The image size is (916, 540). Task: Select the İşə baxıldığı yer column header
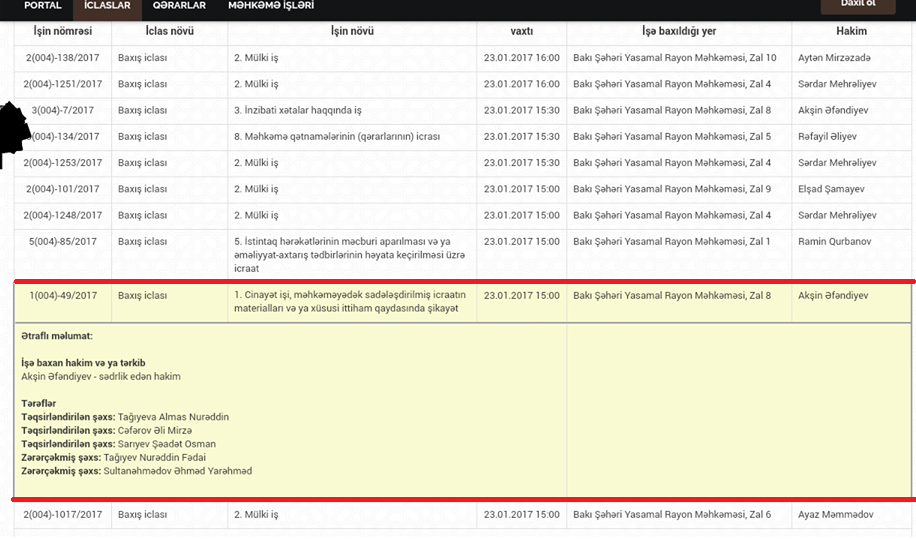679,31
